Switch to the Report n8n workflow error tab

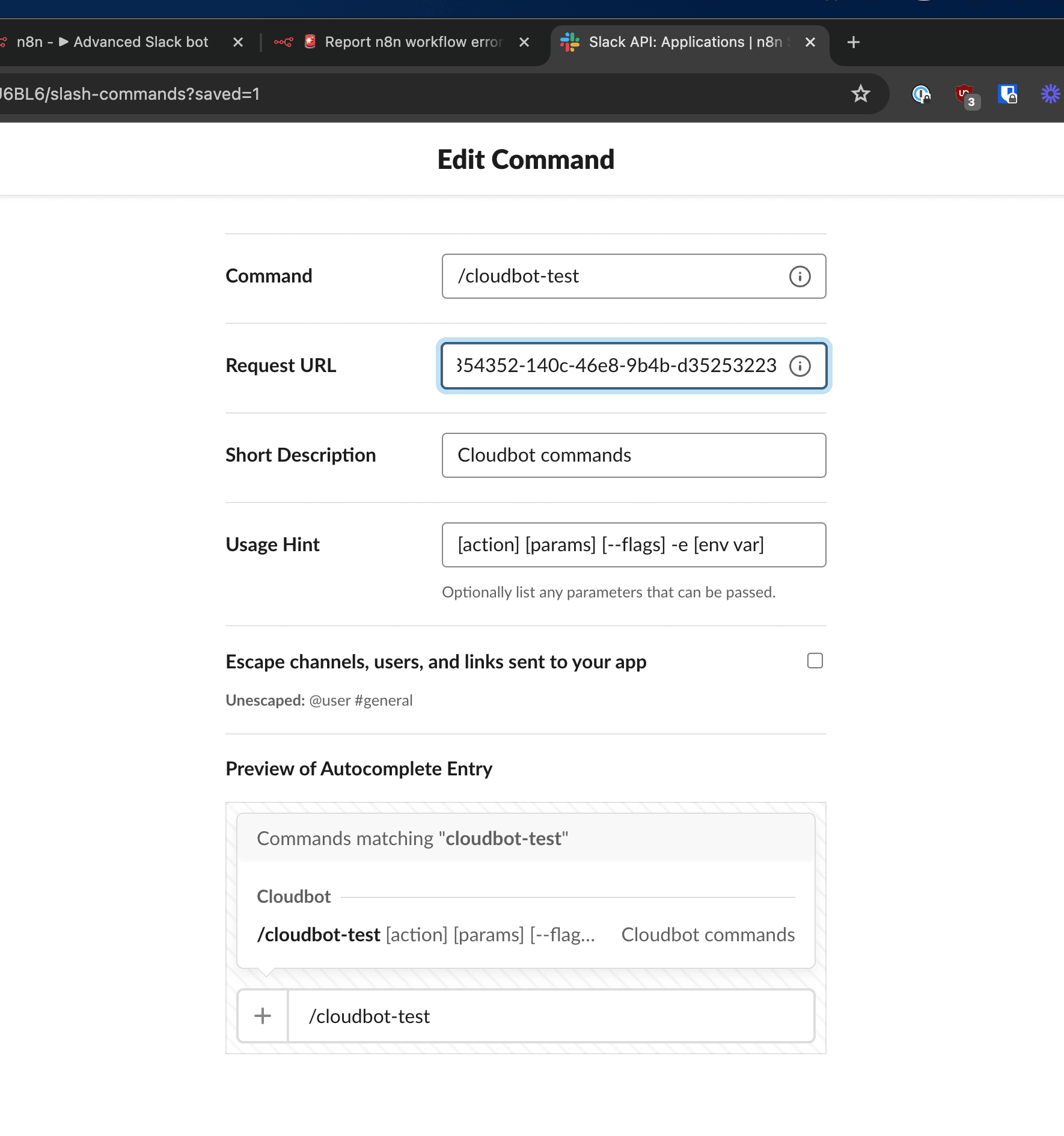pos(403,42)
